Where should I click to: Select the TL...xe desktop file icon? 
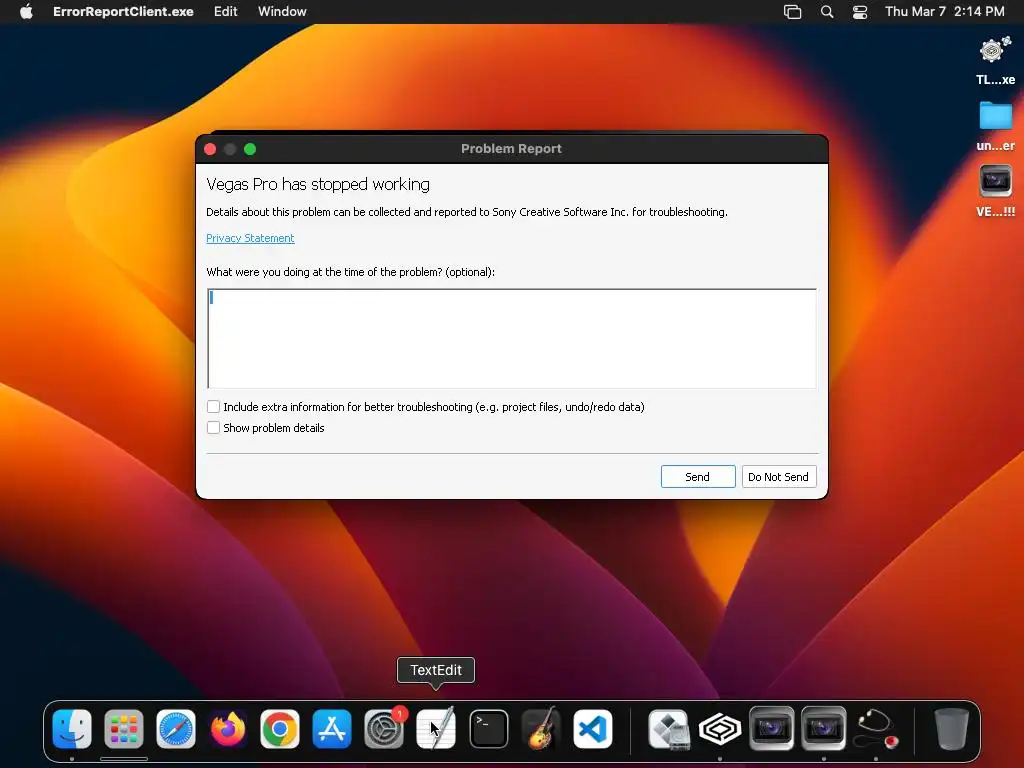click(x=995, y=61)
